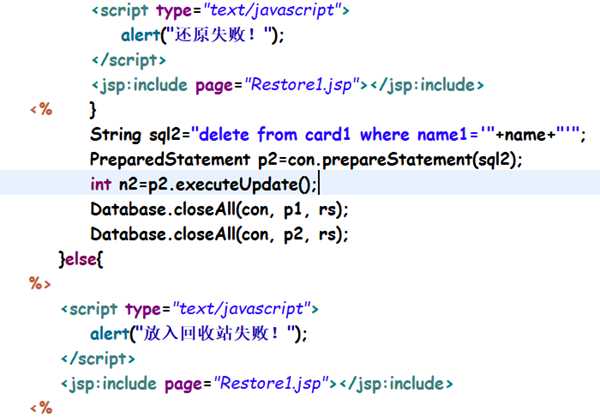Click "prepareStatement(sql2)" method call

(x=418, y=160)
